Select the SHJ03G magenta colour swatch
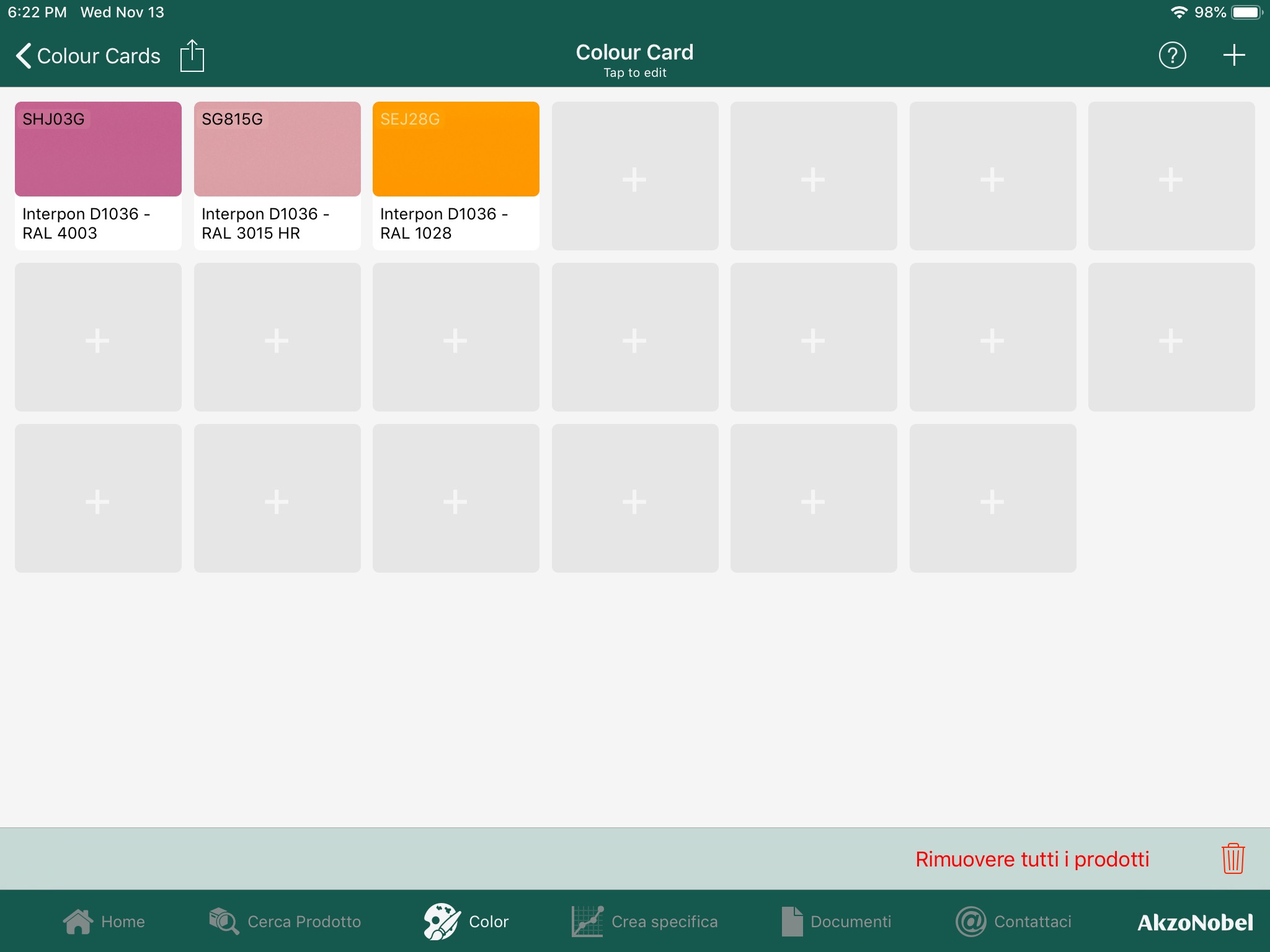This screenshot has height=952, width=1270. pos(98,149)
